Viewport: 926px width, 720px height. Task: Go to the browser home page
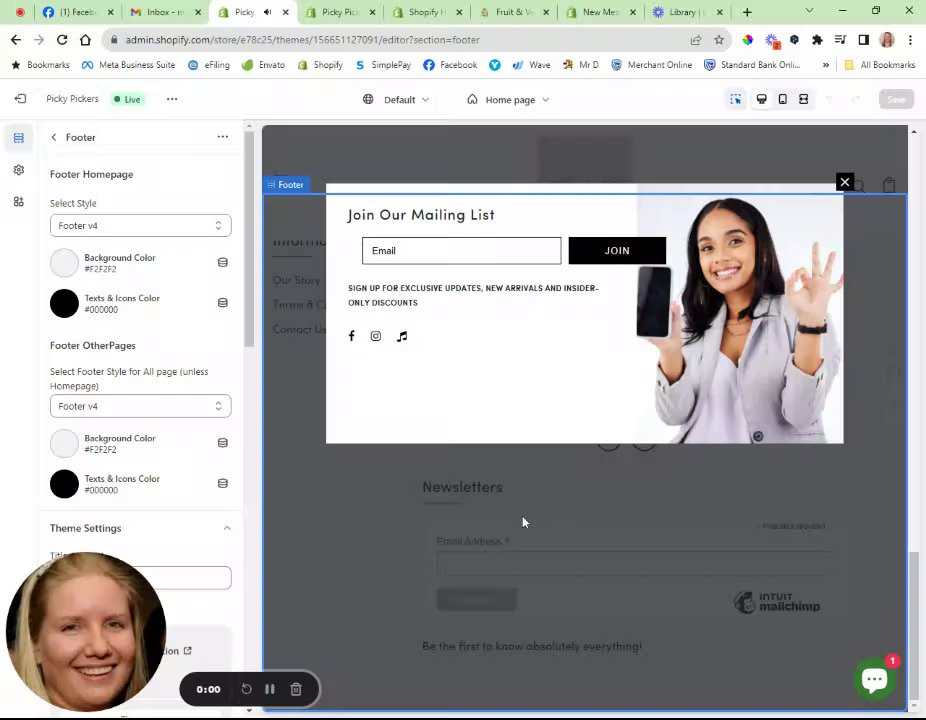(86, 40)
